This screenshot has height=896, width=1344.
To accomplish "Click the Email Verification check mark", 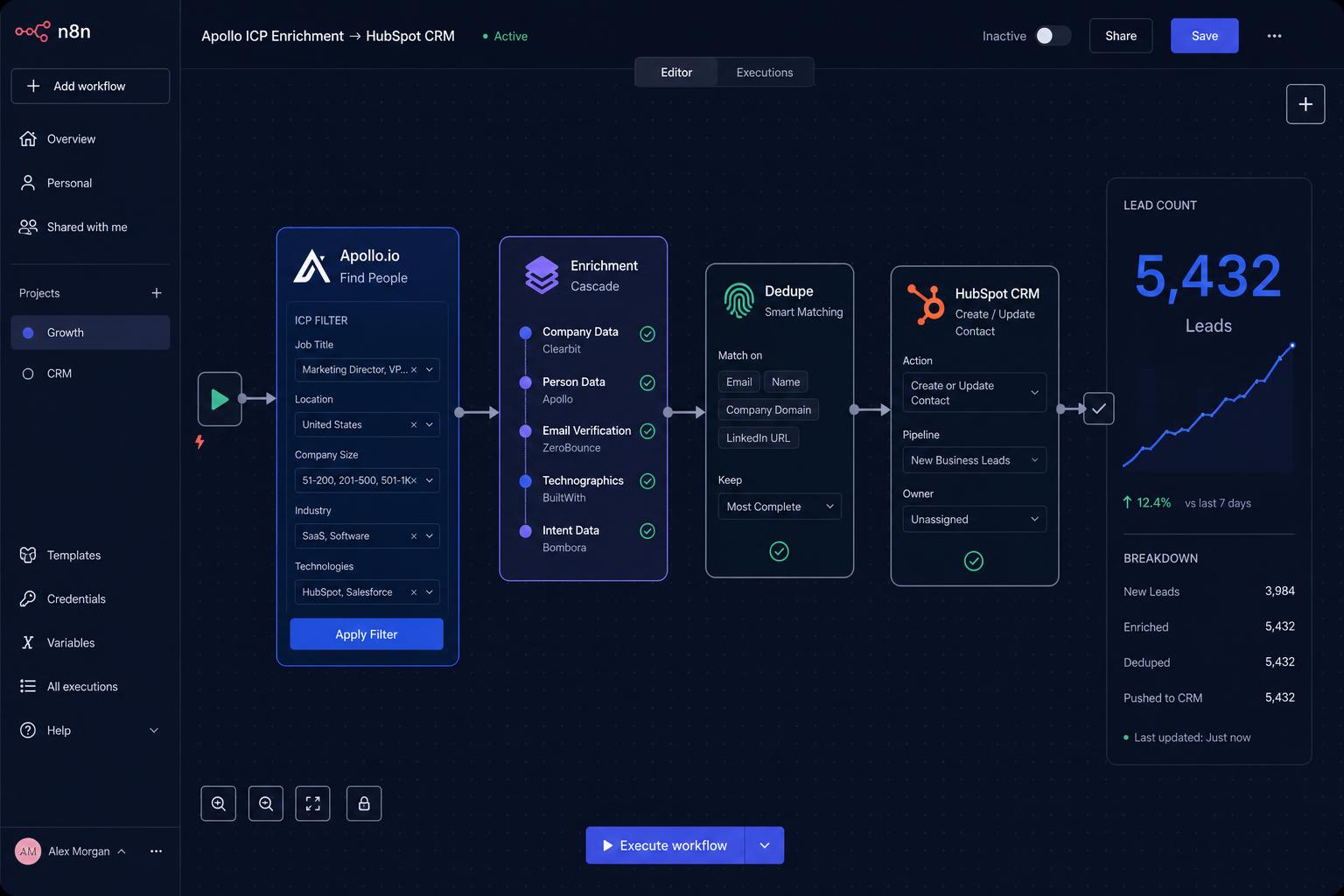I will click(647, 430).
